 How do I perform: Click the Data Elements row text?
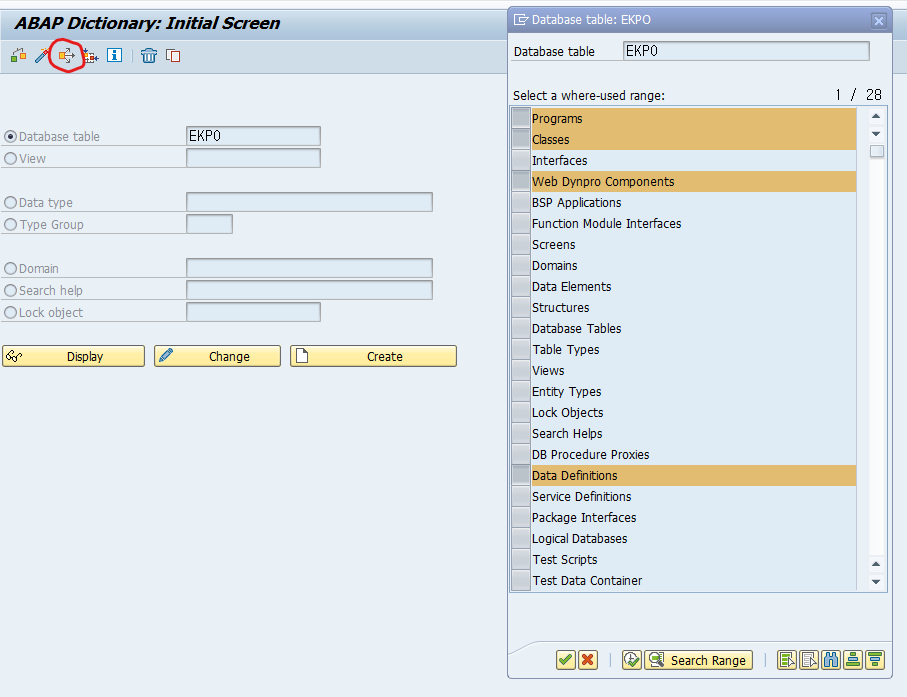572,286
